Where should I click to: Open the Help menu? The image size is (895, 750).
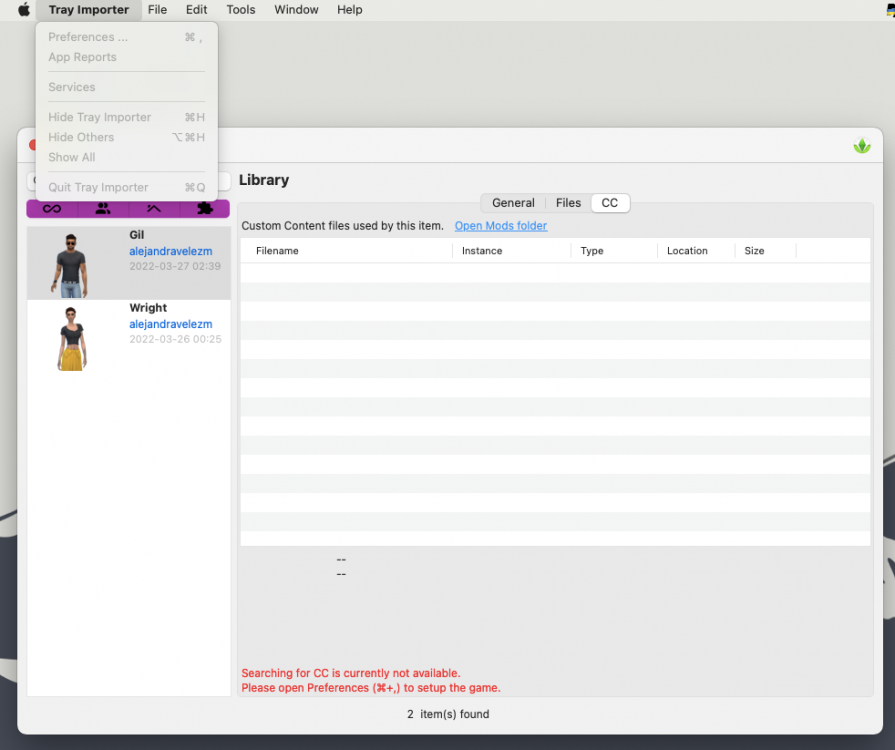(x=349, y=10)
